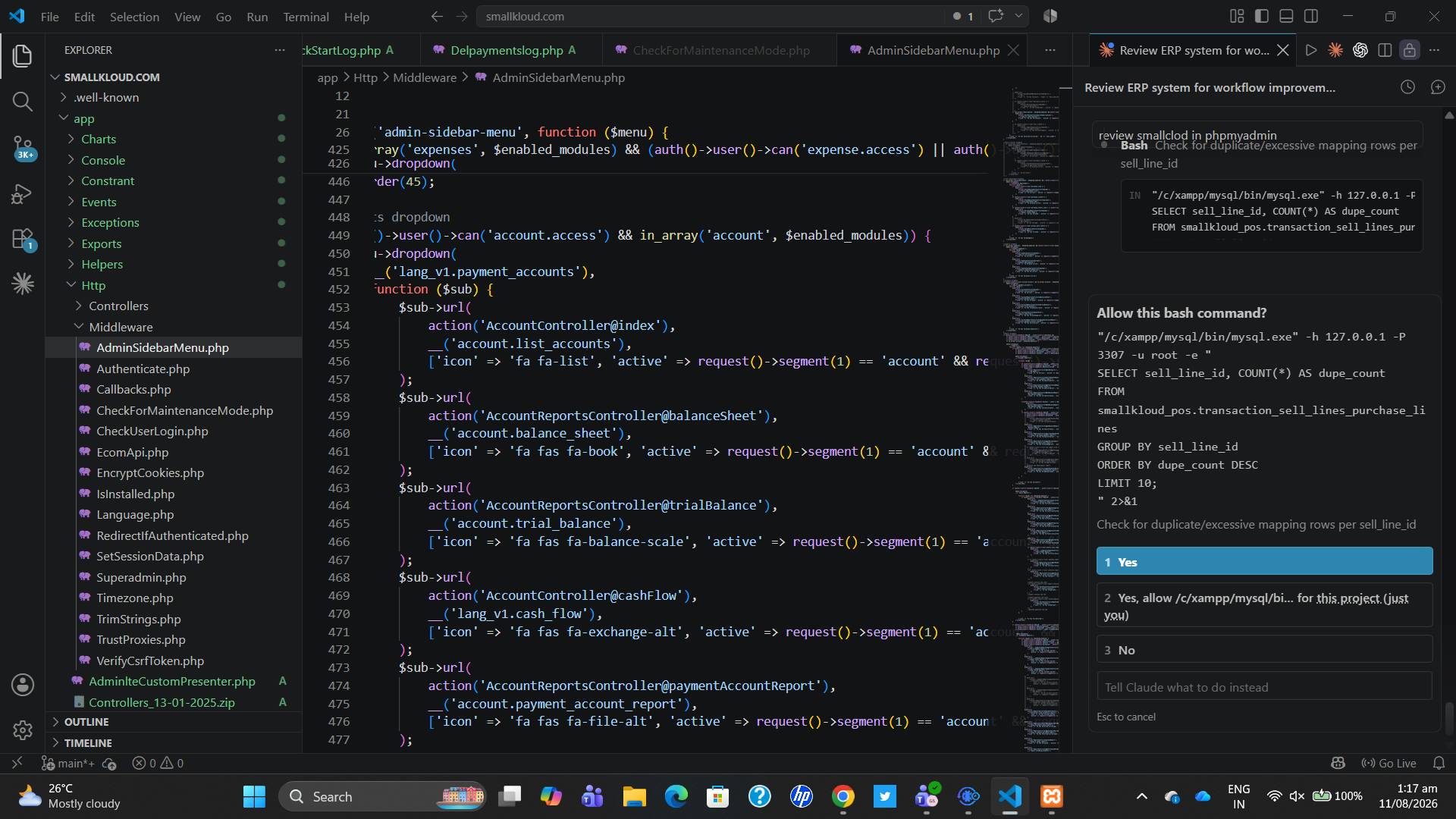Select No to reject bash command
The image size is (1456, 819).
tap(1264, 650)
